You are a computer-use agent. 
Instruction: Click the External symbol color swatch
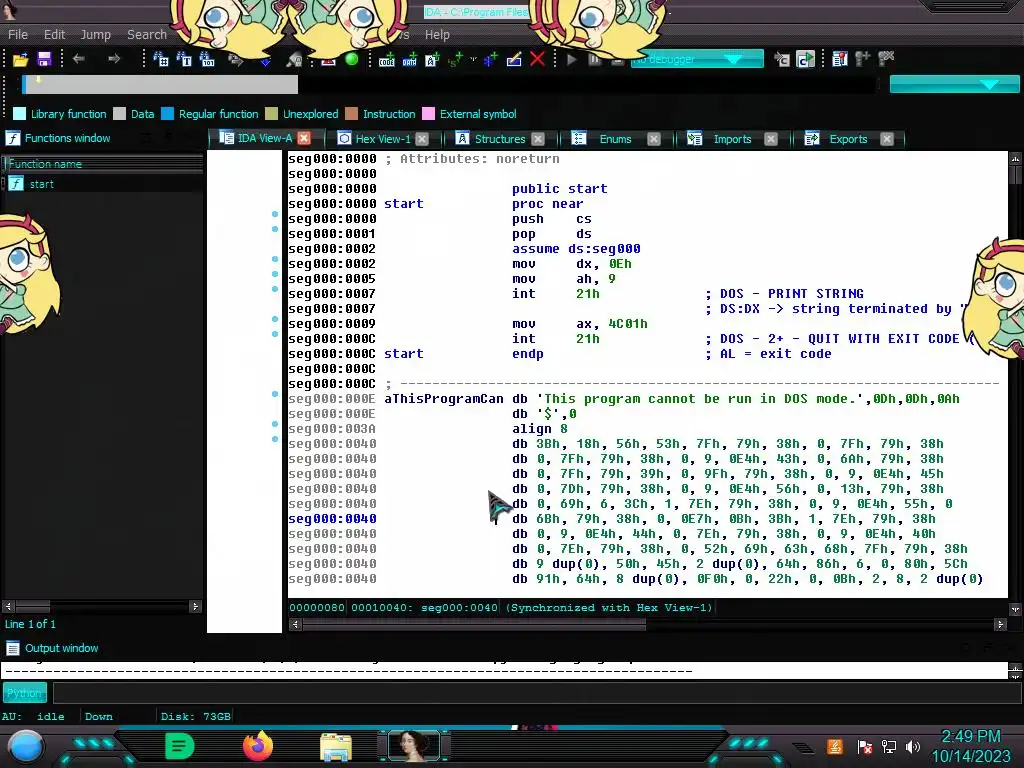coord(428,114)
